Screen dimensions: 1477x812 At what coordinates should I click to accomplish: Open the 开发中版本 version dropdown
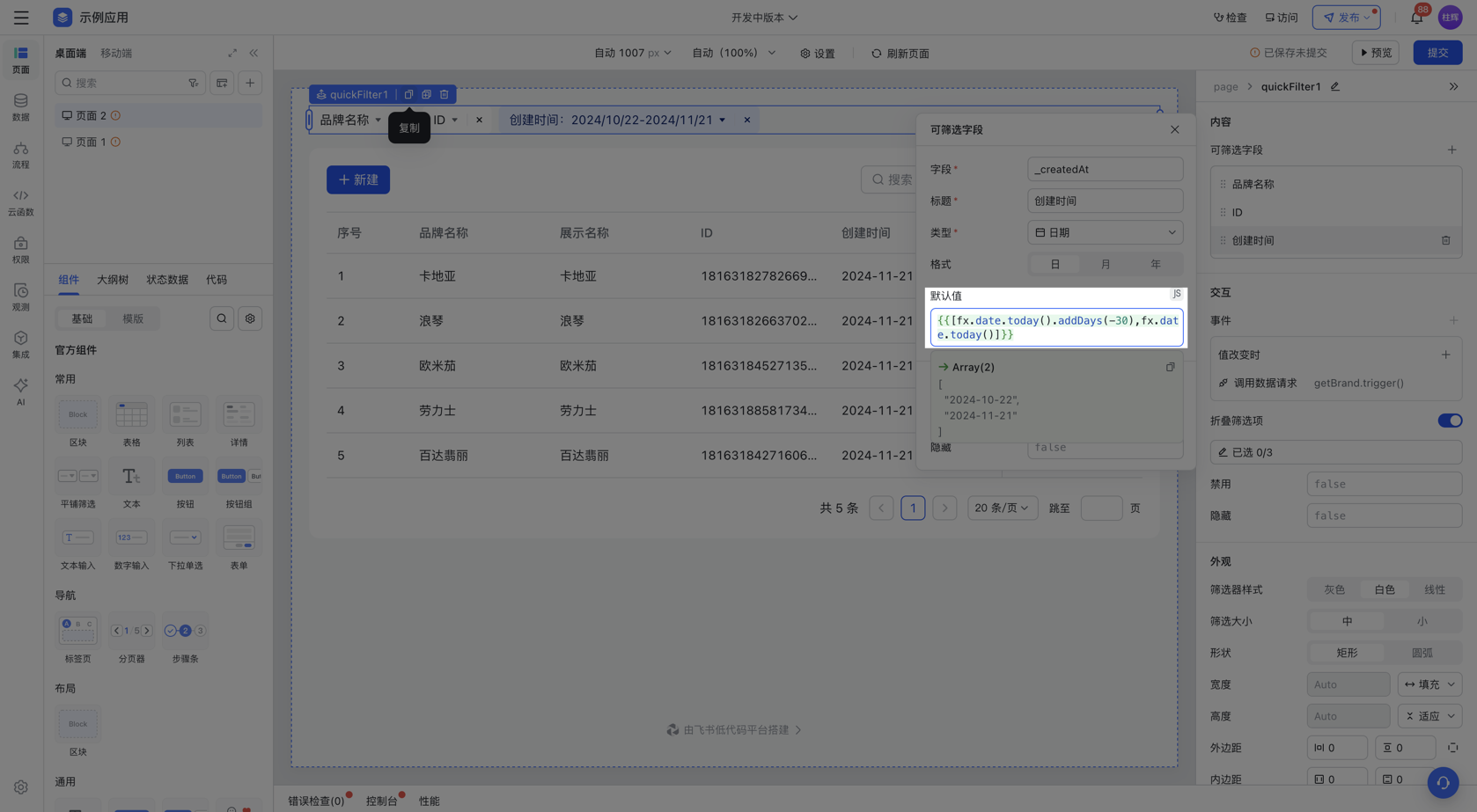pos(764,18)
